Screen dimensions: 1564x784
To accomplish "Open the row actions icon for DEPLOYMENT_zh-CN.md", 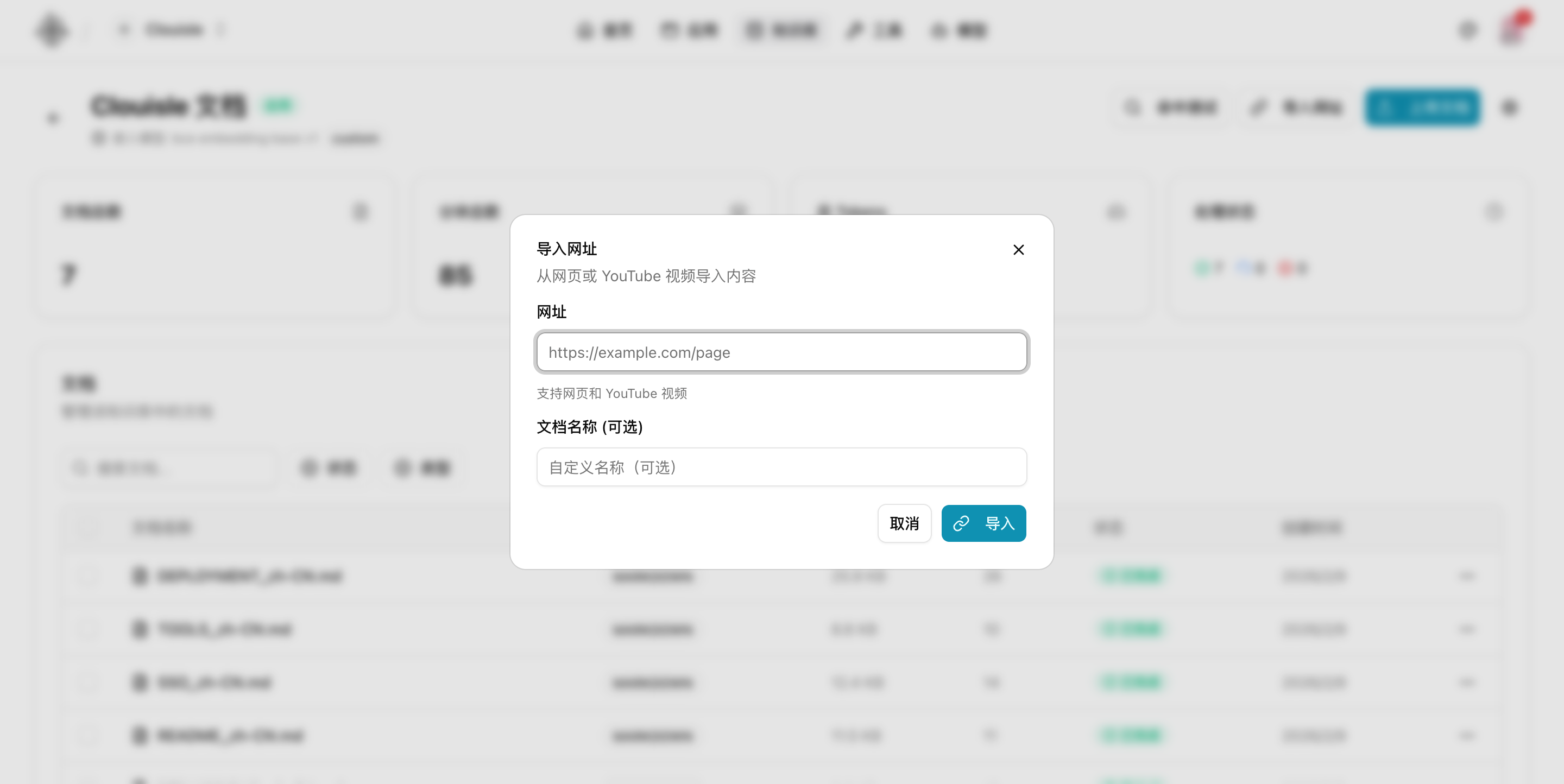I will (1467, 577).
